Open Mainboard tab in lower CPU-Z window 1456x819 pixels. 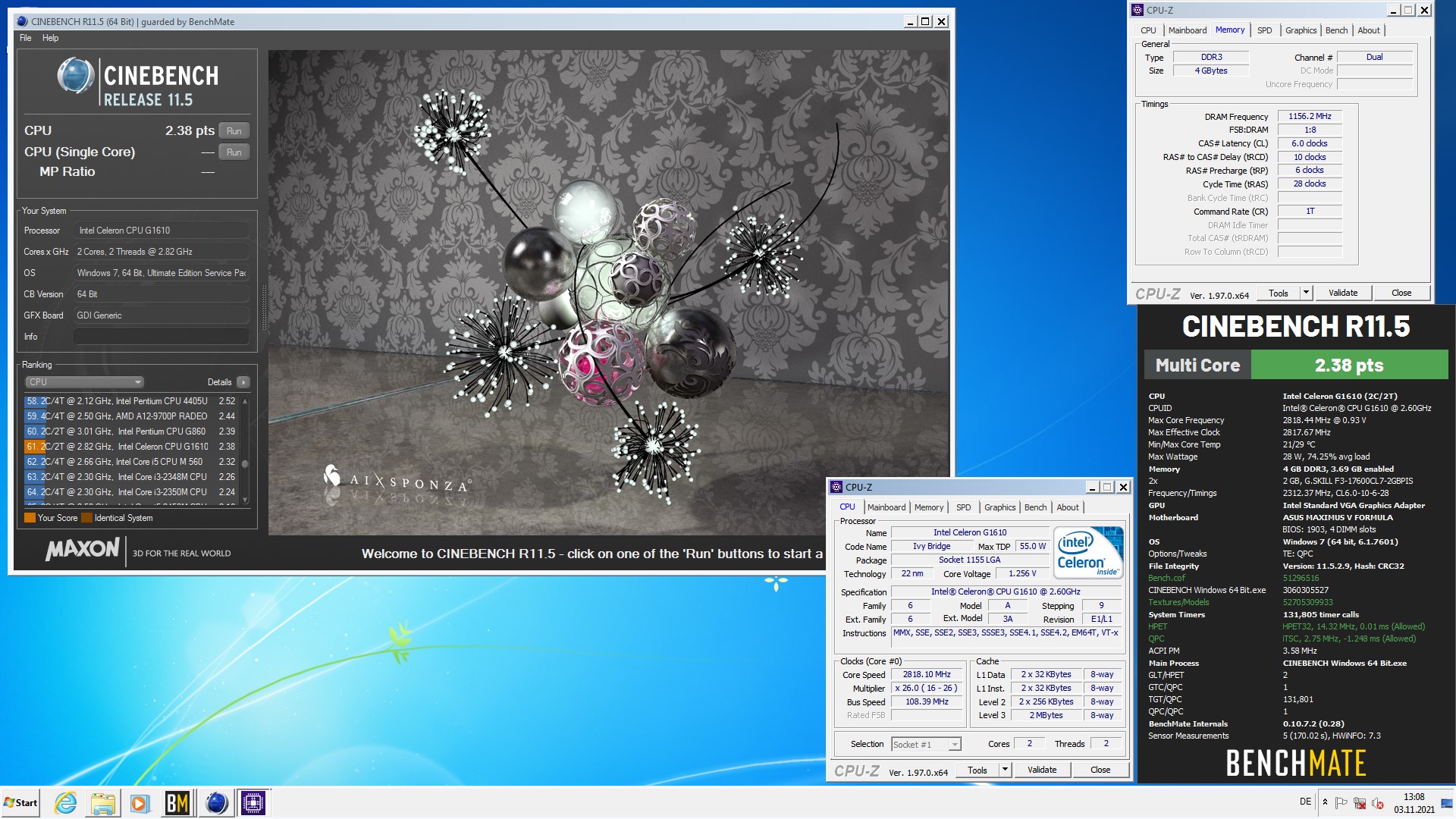886,507
